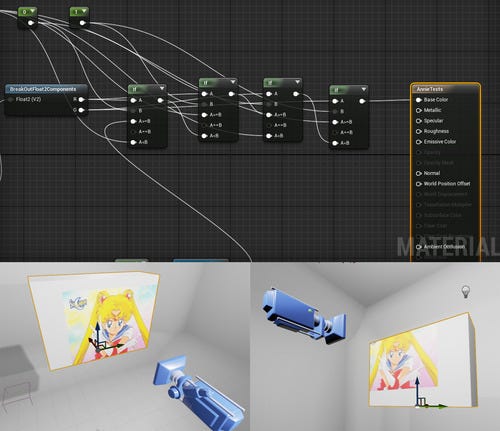Click A<B pin on first If node
The image size is (500, 431).
point(134,142)
